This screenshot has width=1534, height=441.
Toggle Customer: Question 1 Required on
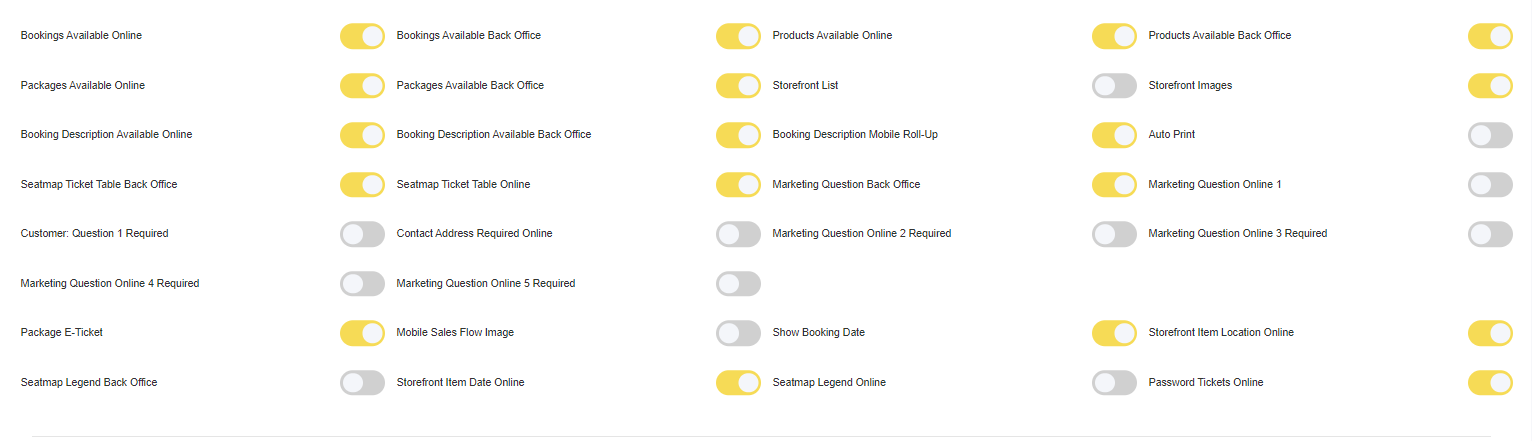pos(362,234)
